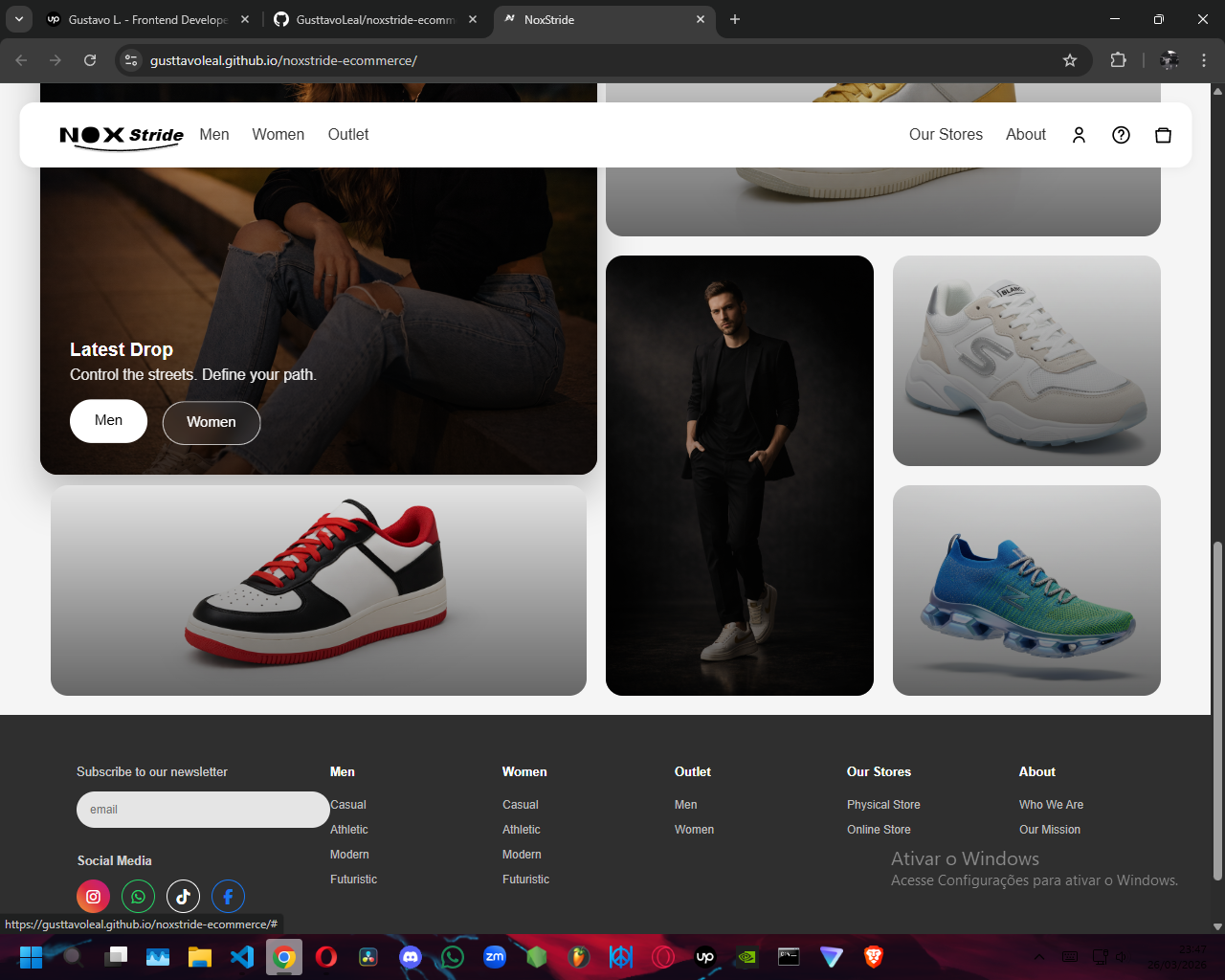Select Outlet in the navigation bar

(x=348, y=135)
